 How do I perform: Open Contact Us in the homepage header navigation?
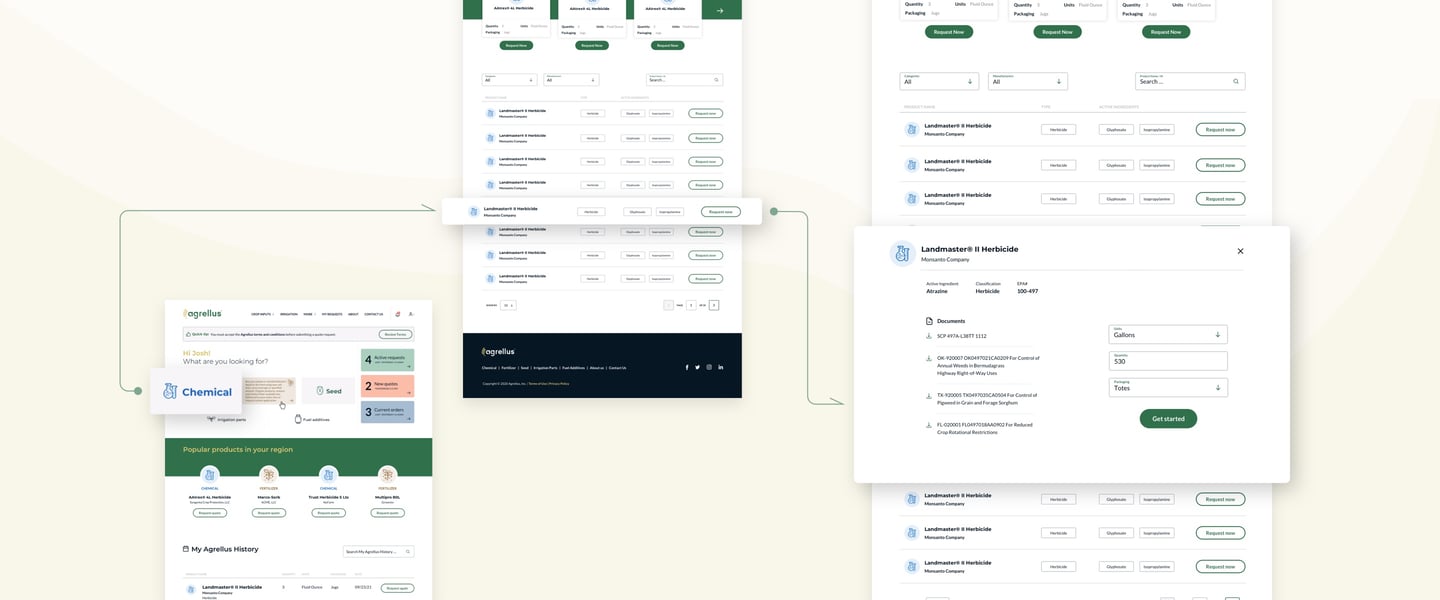point(374,314)
